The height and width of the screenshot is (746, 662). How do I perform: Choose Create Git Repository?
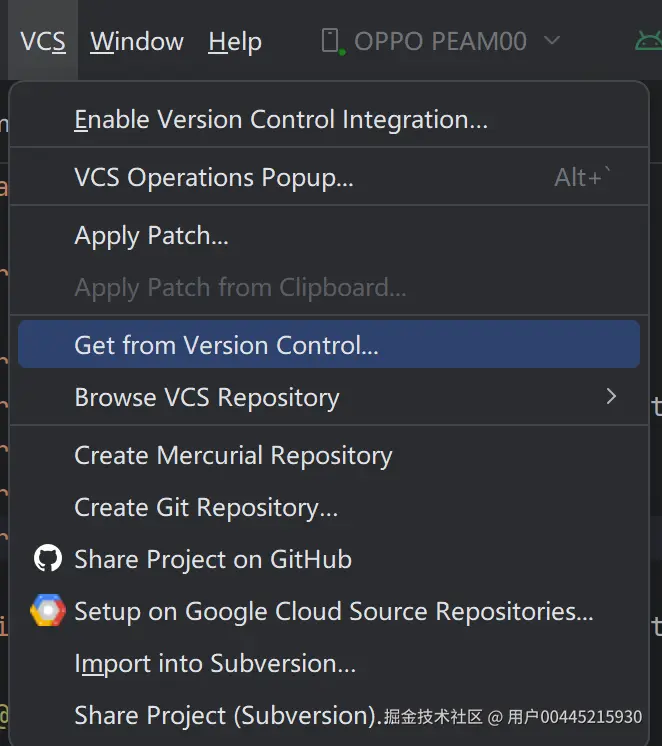tap(206, 507)
